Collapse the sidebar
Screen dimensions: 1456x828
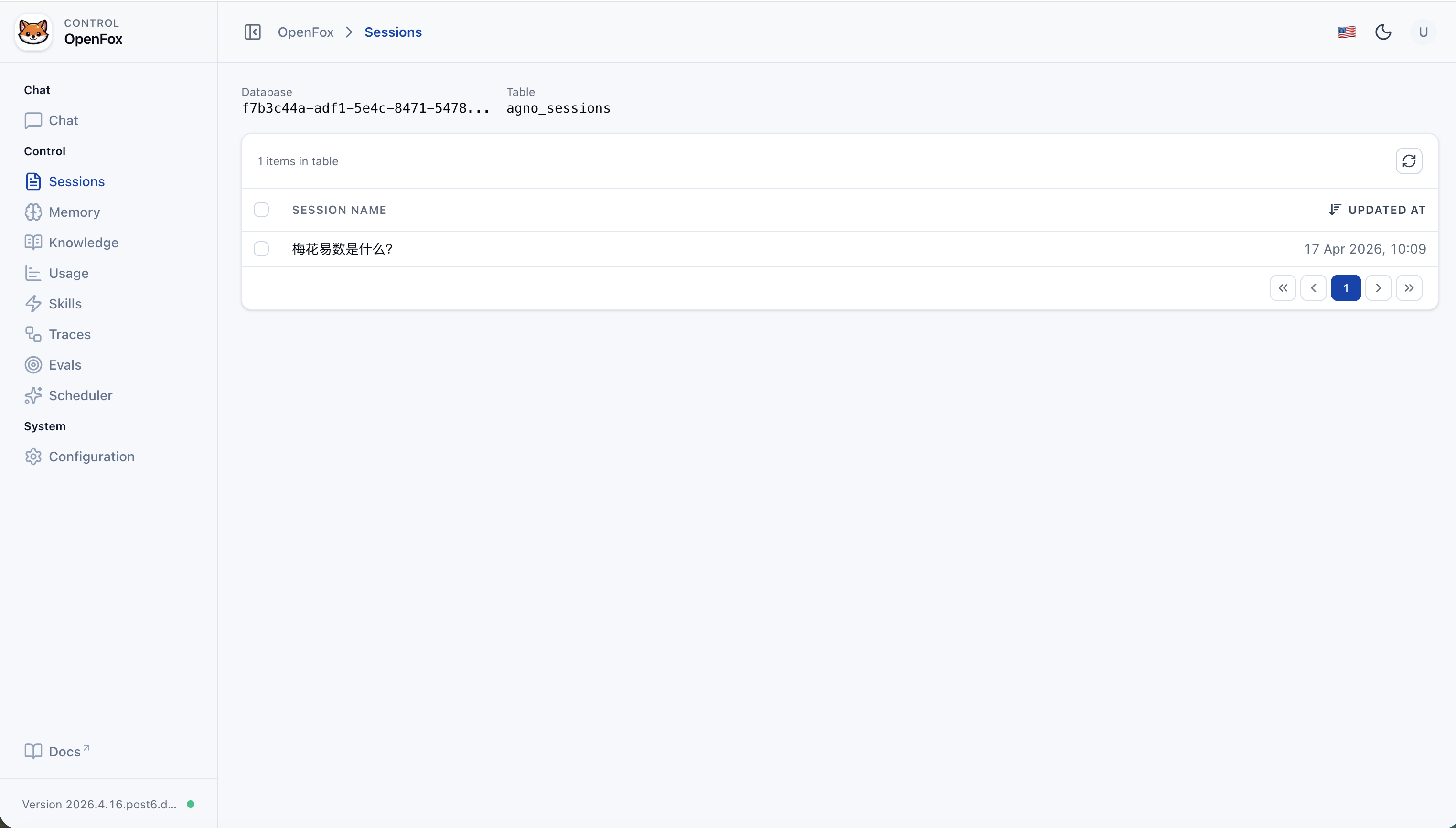[252, 32]
